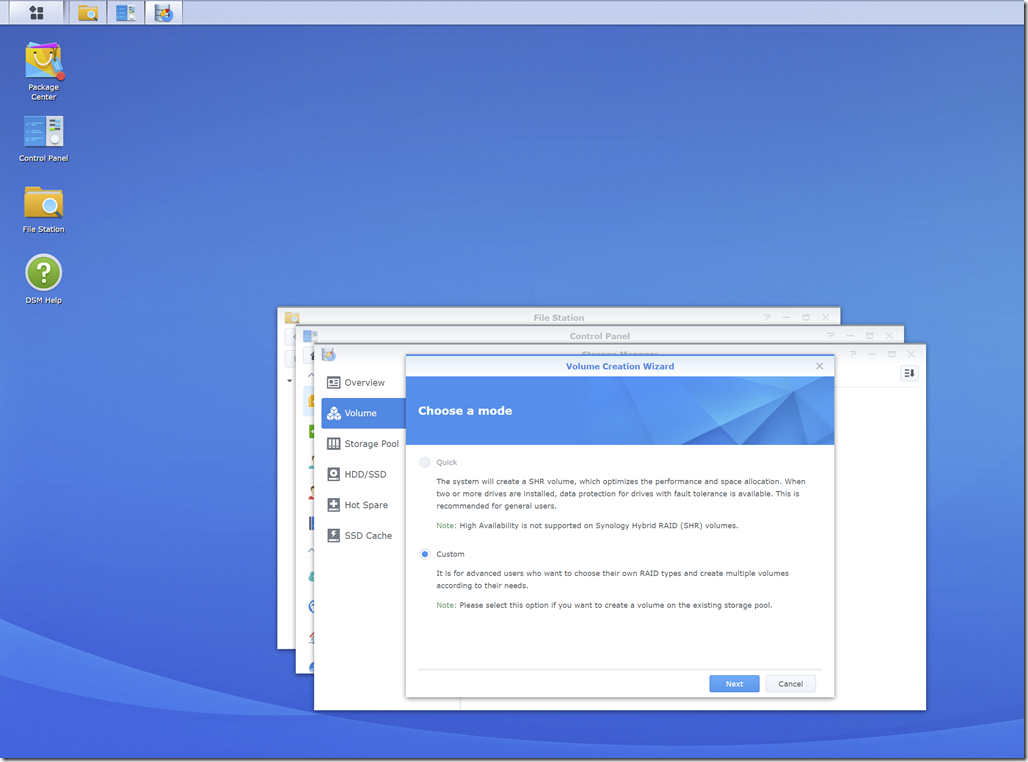Viewport: 1028px width, 762px height.
Task: Open Storage Pool in sidebar
Action: click(x=363, y=444)
